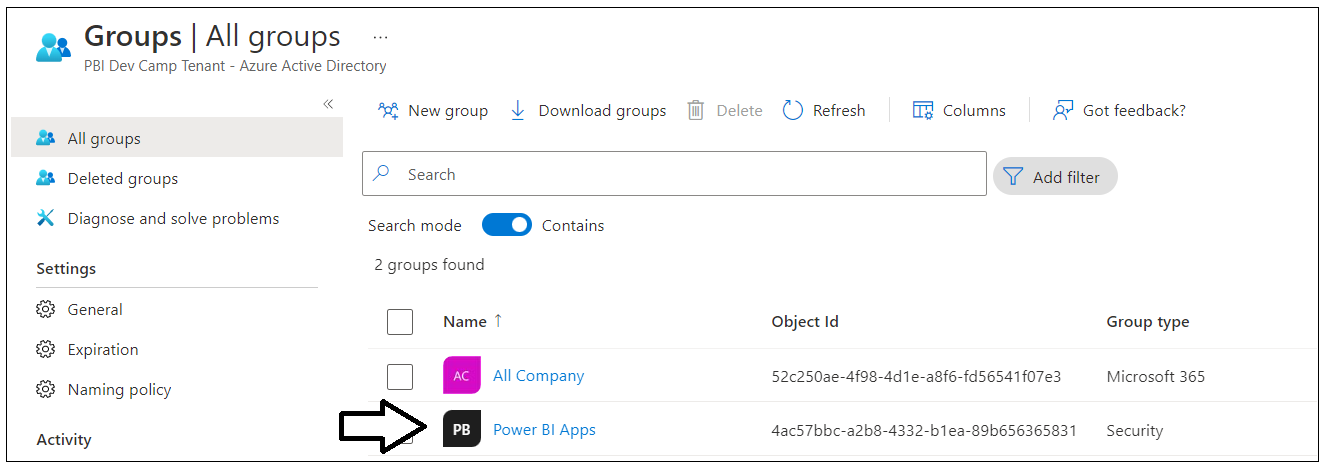This screenshot has height=469, width=1325.
Task: Check the select-all header checkbox
Action: [x=400, y=322]
